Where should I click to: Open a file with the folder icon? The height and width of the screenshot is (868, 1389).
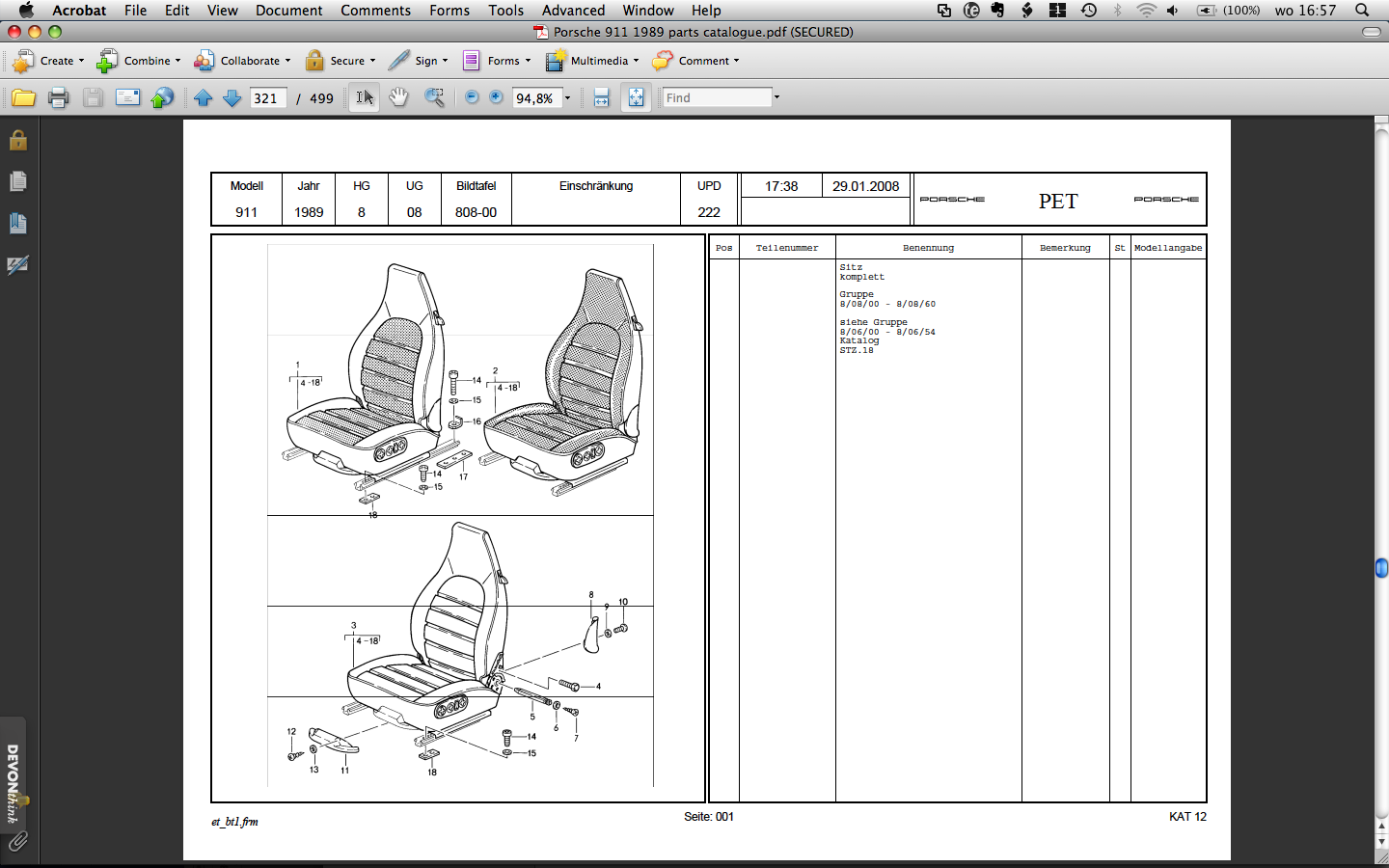[23, 97]
